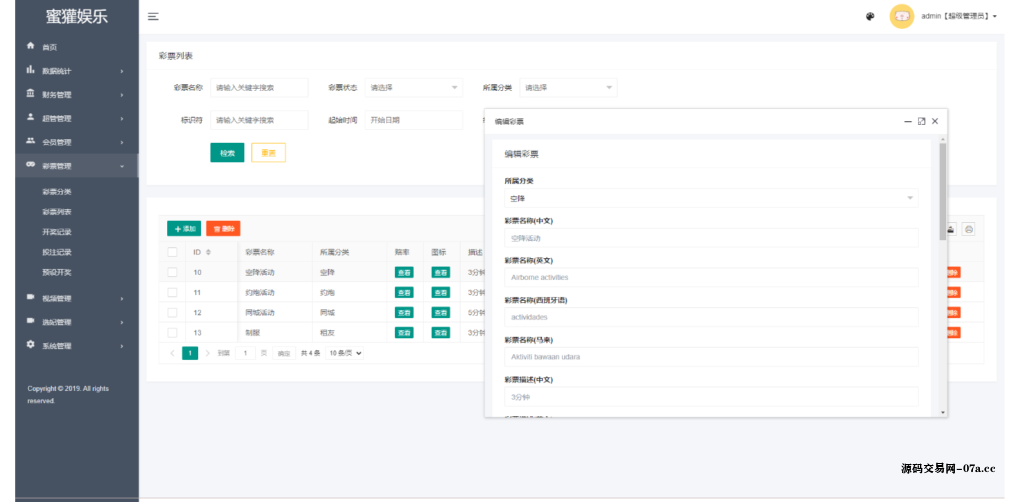Expand the 视频管理 sidebar menu
Image resolution: width=1024 pixels, height=502 pixels.
(x=76, y=298)
